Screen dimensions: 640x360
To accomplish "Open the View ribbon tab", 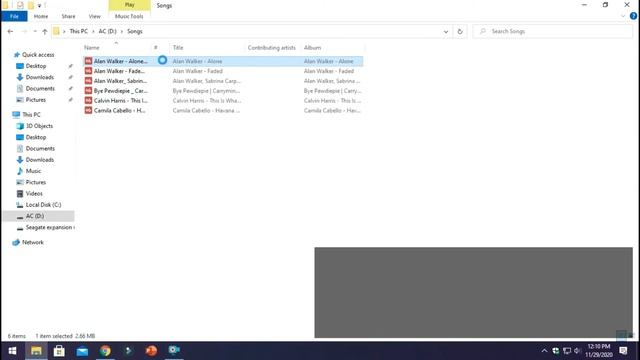I will [94, 16].
